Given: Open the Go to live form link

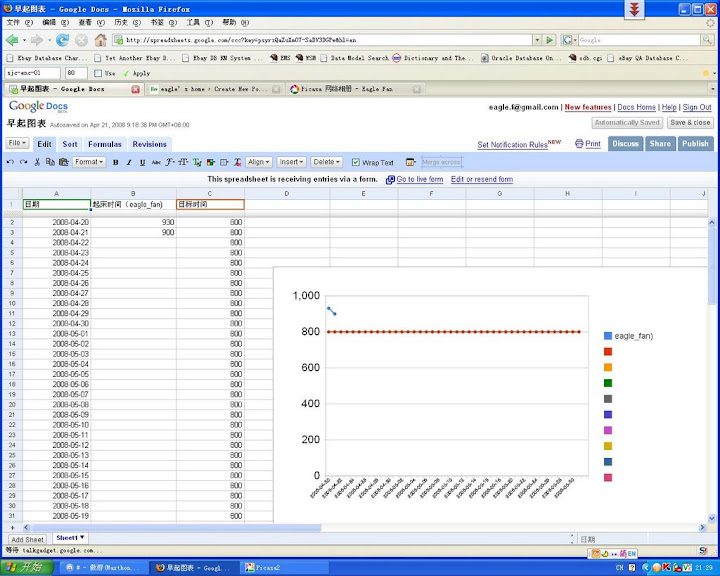Looking at the screenshot, I should [x=420, y=180].
